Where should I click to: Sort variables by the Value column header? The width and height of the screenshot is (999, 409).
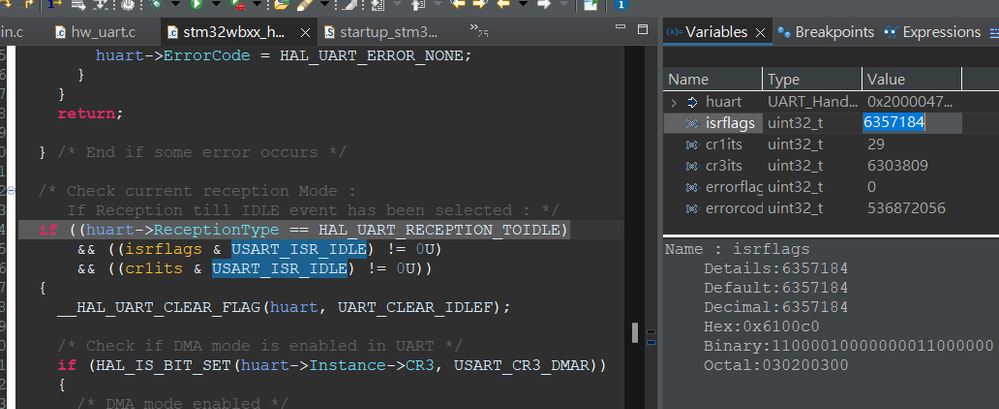tap(912, 79)
